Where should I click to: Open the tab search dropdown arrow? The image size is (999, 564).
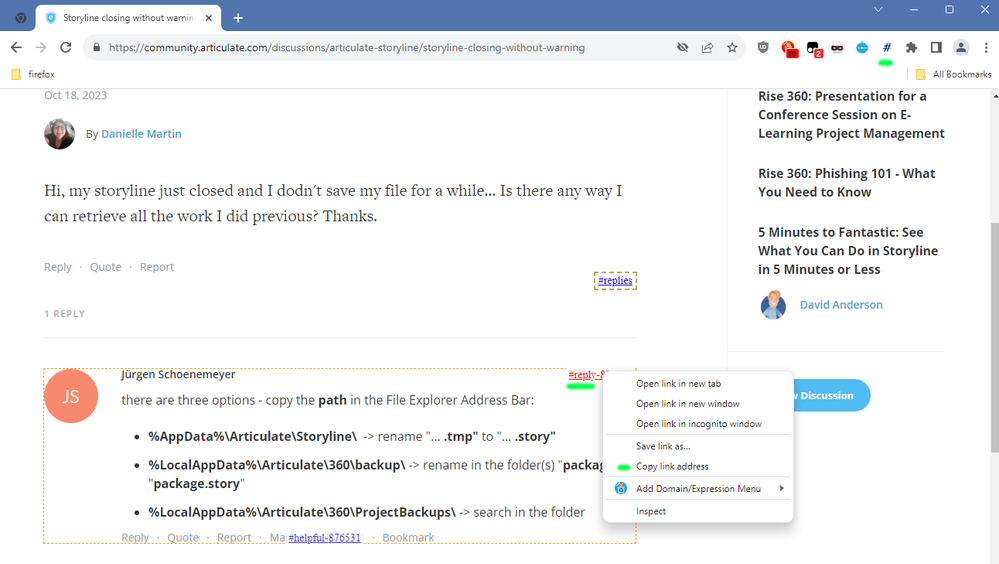pyautogui.click(x=878, y=10)
